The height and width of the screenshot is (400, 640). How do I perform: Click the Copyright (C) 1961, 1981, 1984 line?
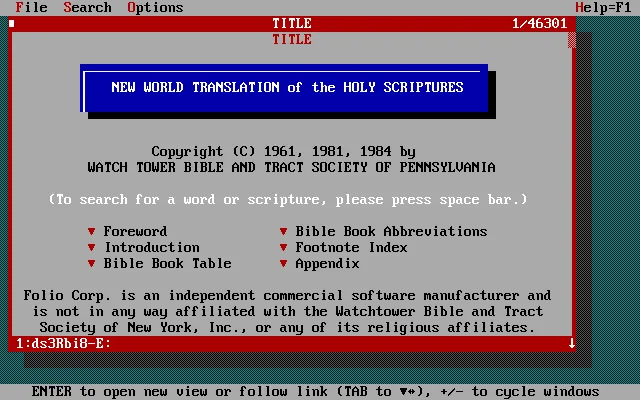tap(283, 152)
